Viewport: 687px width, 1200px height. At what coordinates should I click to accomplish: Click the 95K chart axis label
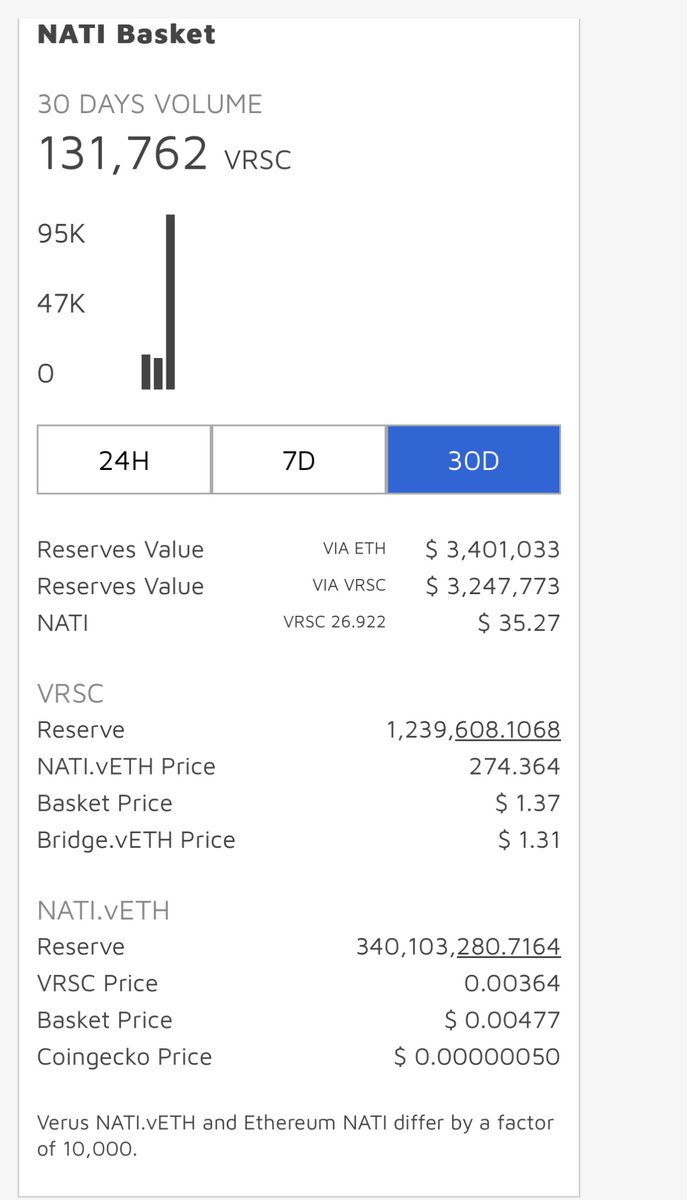tap(61, 234)
